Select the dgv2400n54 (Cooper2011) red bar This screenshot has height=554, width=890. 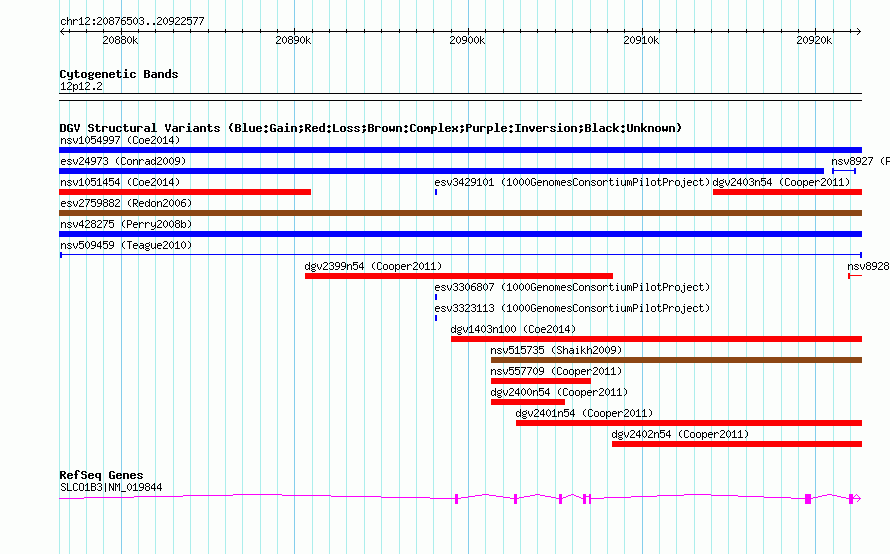pyautogui.click(x=528, y=402)
